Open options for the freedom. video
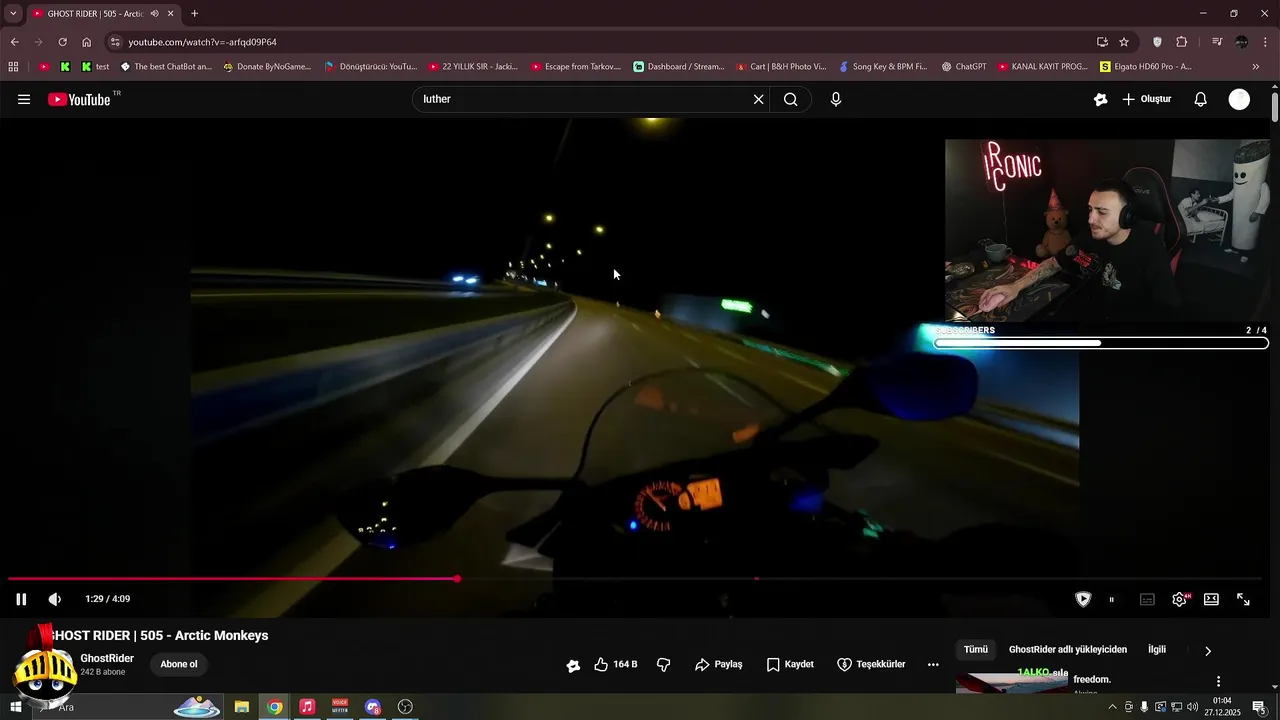 click(1218, 681)
